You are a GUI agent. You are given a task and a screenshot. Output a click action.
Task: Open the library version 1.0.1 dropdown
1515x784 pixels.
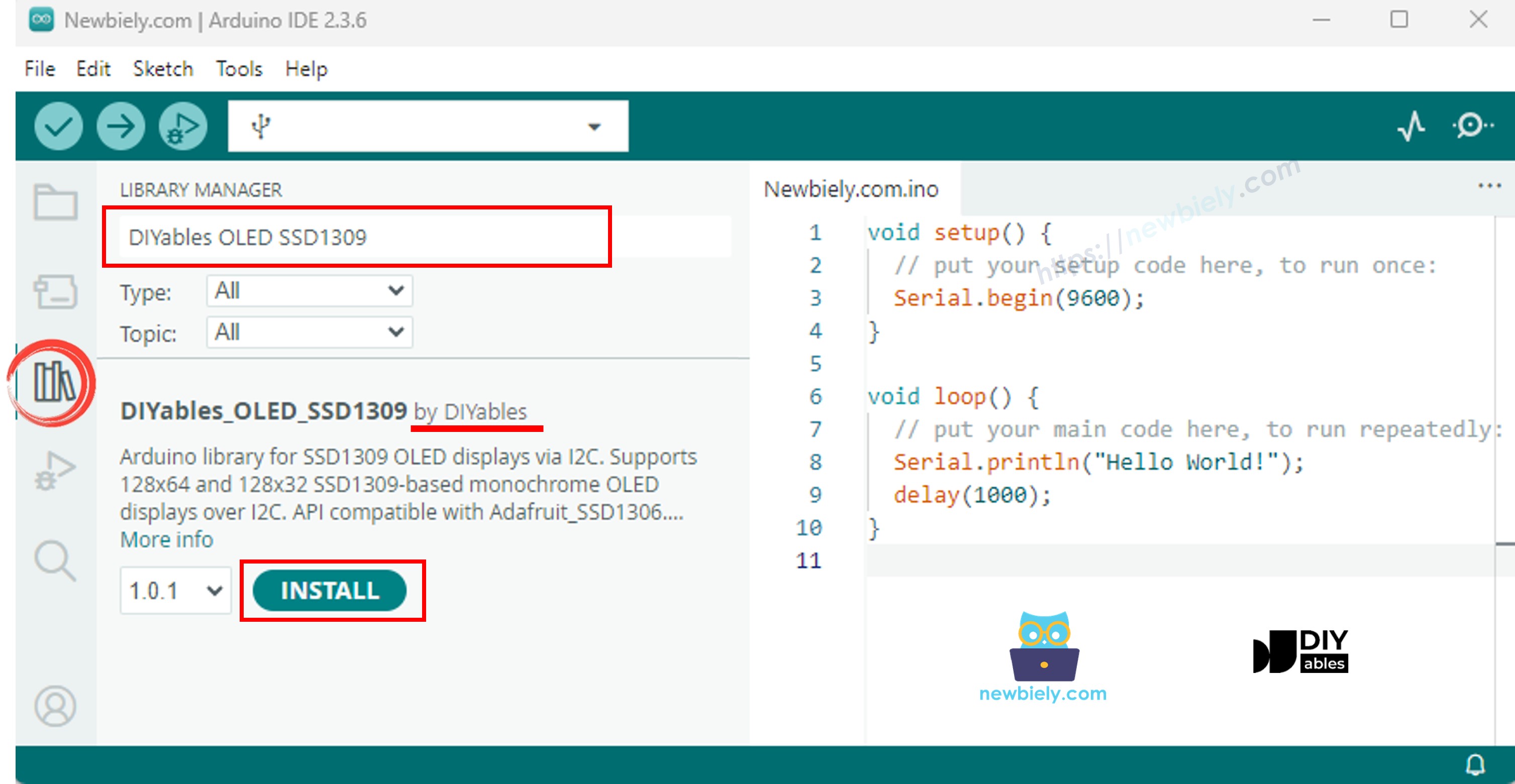175,590
